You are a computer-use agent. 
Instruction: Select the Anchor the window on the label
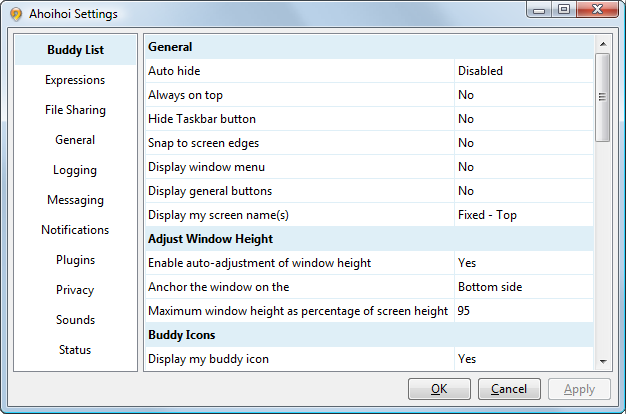(218, 287)
